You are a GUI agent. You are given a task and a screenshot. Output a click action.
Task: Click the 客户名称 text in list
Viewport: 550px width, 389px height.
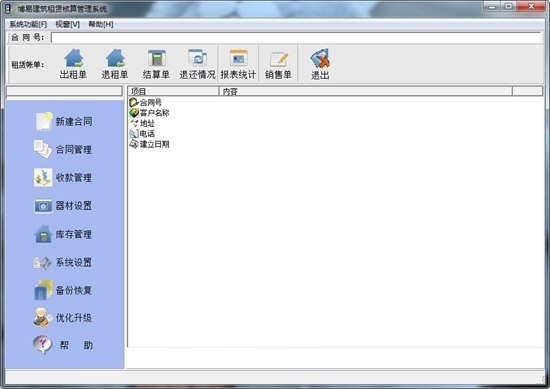pos(154,113)
